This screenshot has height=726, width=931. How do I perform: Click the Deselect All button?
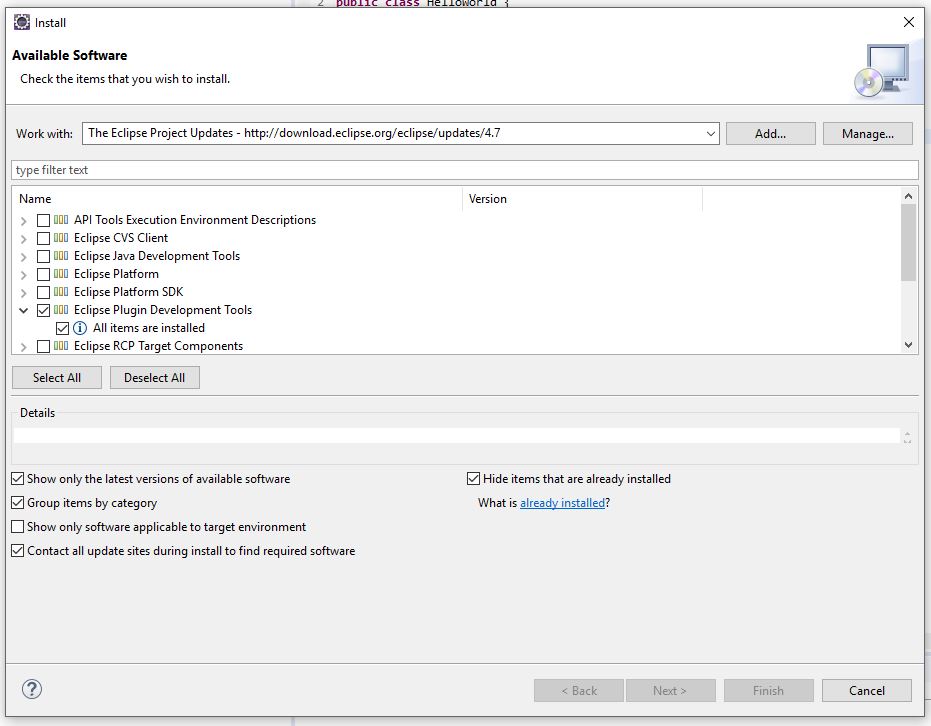[154, 378]
